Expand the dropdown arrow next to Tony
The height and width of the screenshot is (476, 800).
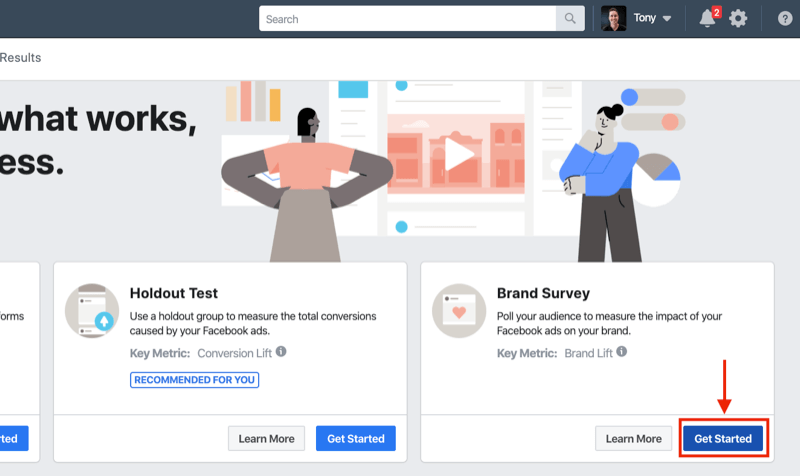pyautogui.click(x=667, y=19)
